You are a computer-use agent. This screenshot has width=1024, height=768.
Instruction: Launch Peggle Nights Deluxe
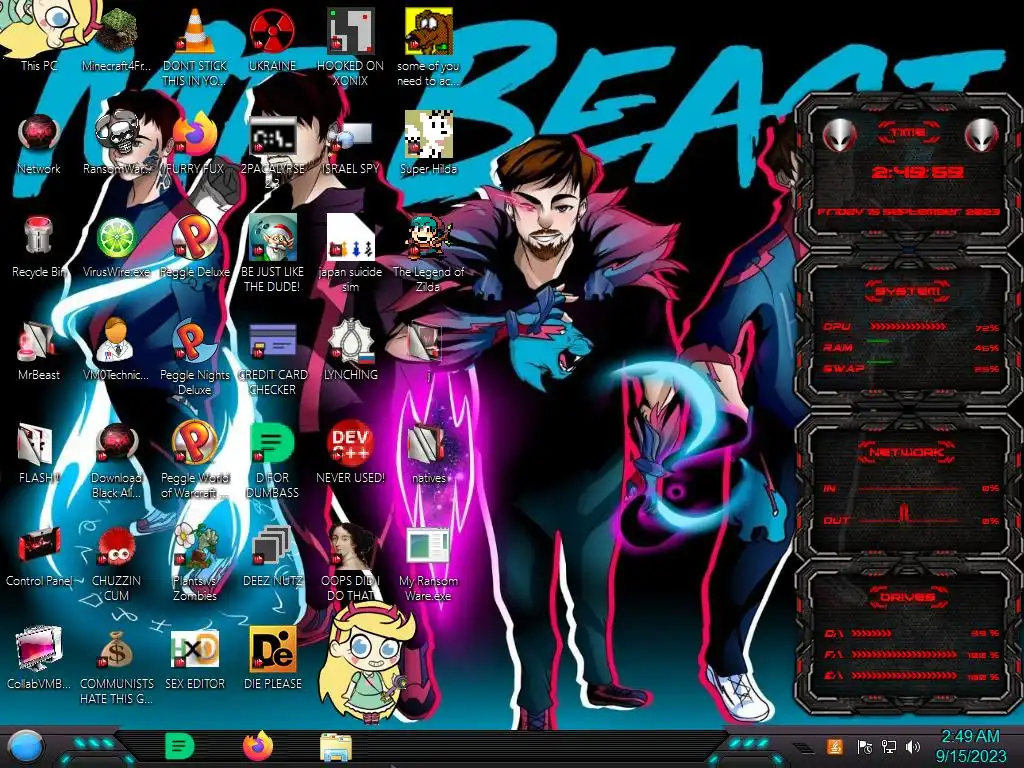(x=195, y=341)
